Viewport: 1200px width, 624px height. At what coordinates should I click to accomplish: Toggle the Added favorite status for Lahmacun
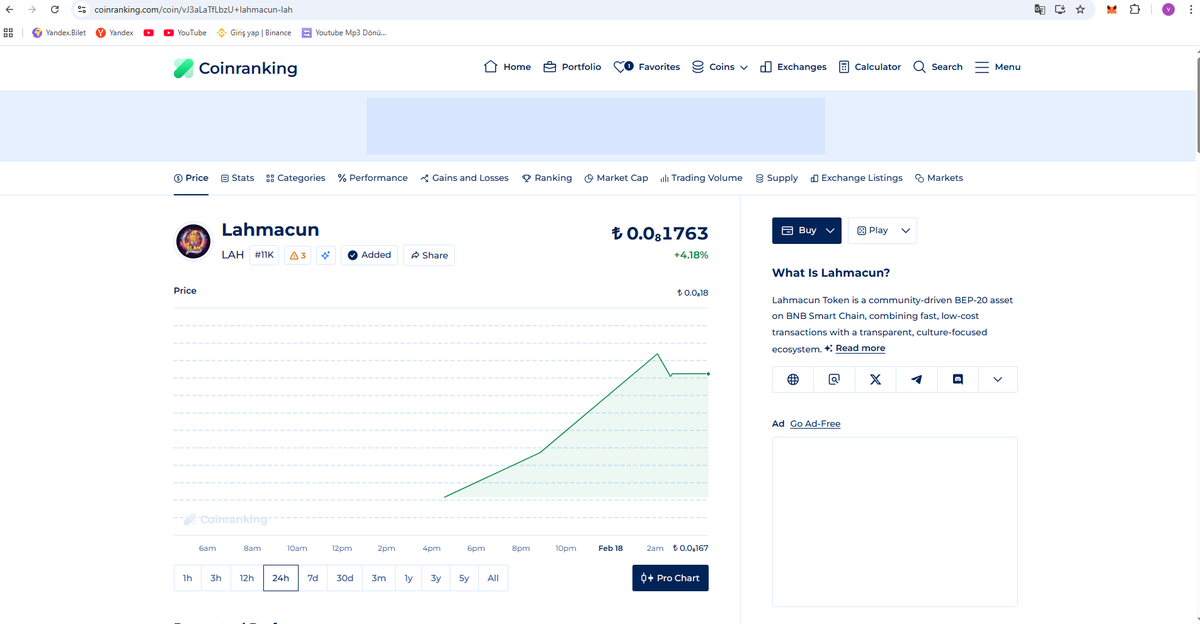[x=369, y=255]
